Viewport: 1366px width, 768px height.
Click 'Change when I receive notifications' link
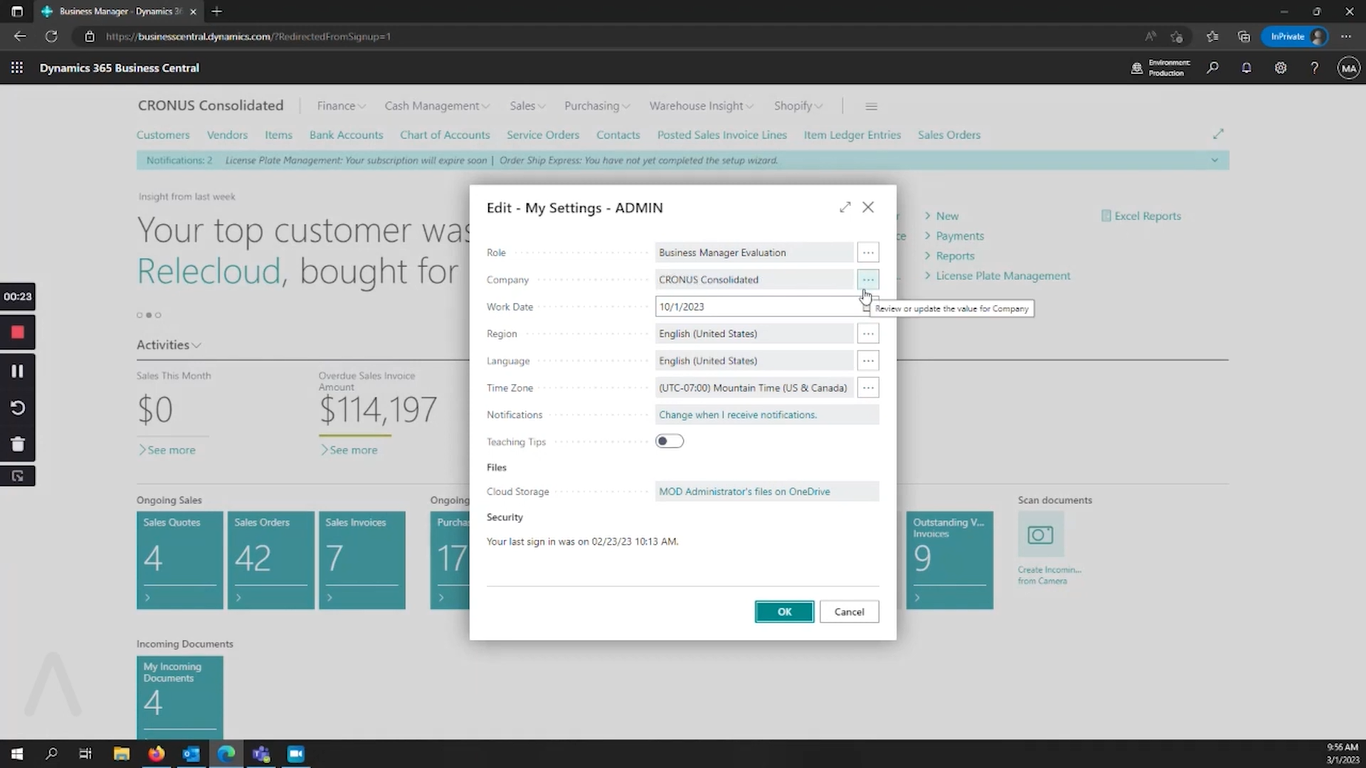738,415
